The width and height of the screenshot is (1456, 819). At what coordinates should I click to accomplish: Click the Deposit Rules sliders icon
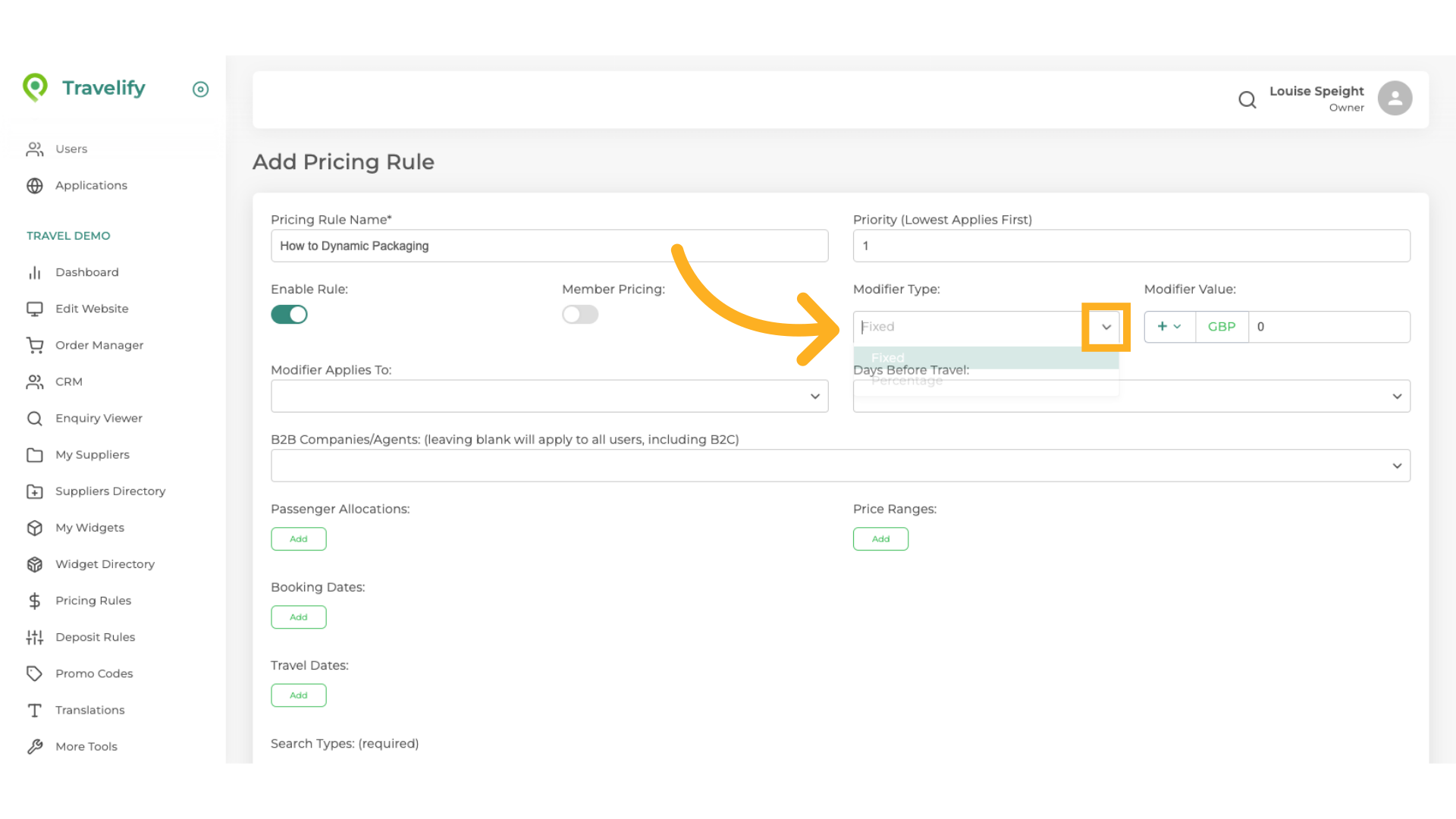35,637
